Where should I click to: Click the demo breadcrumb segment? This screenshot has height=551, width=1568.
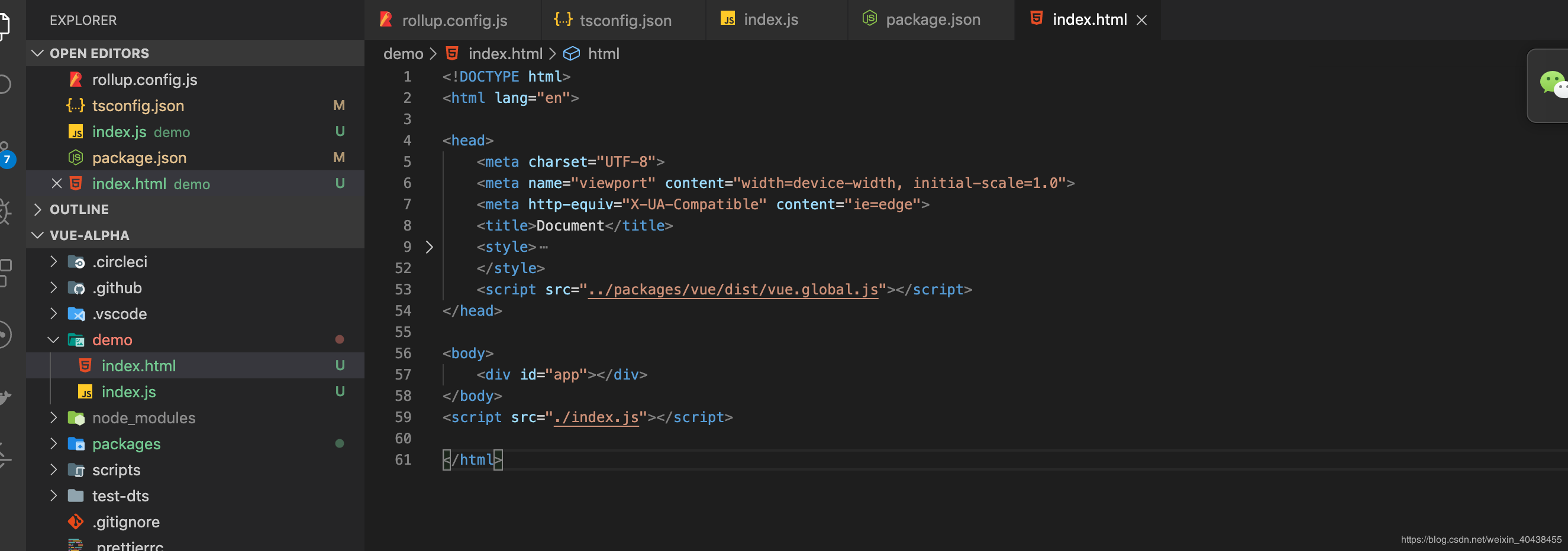click(403, 54)
